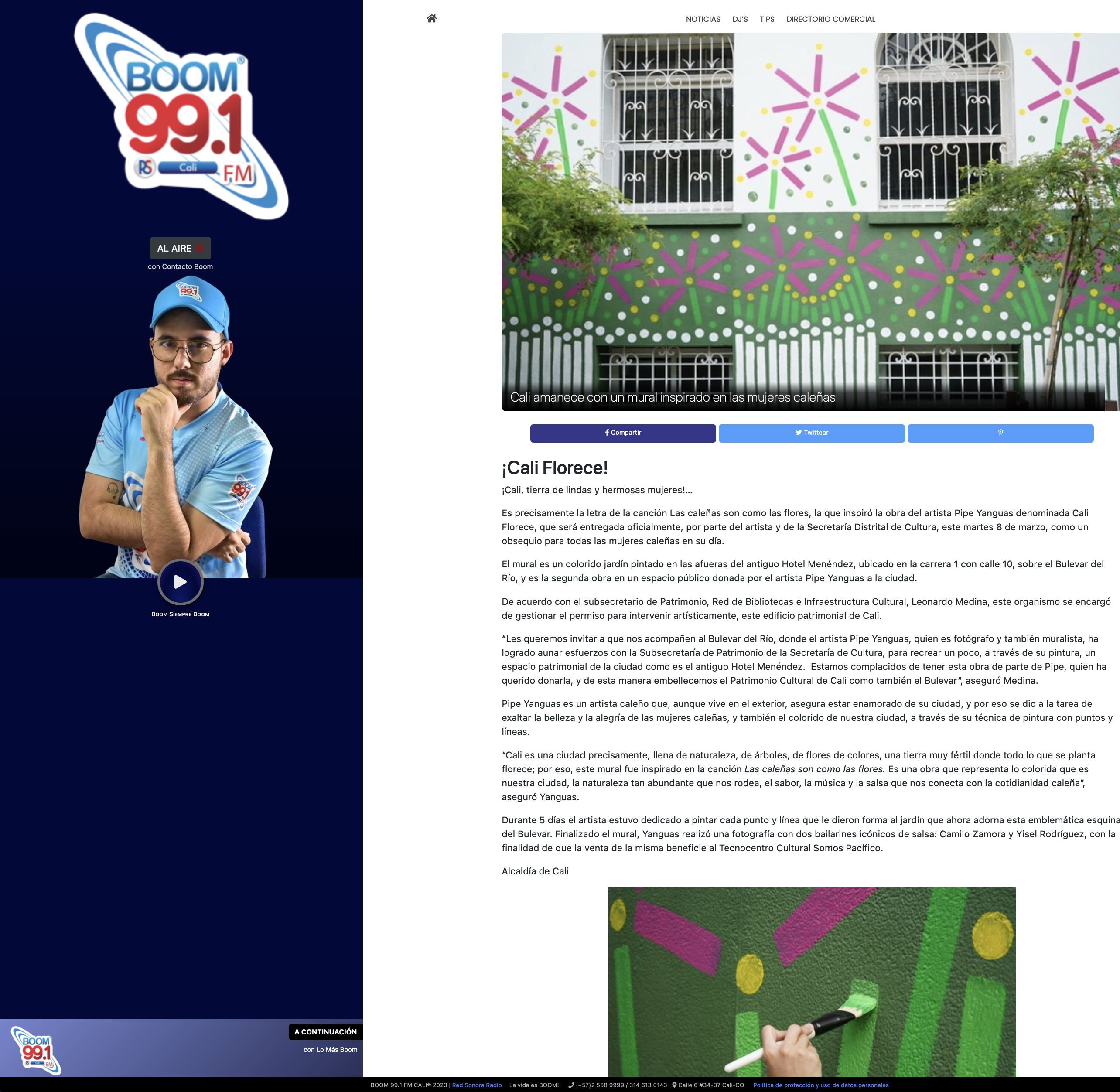Click the AL AIRE live indicator

click(x=180, y=248)
